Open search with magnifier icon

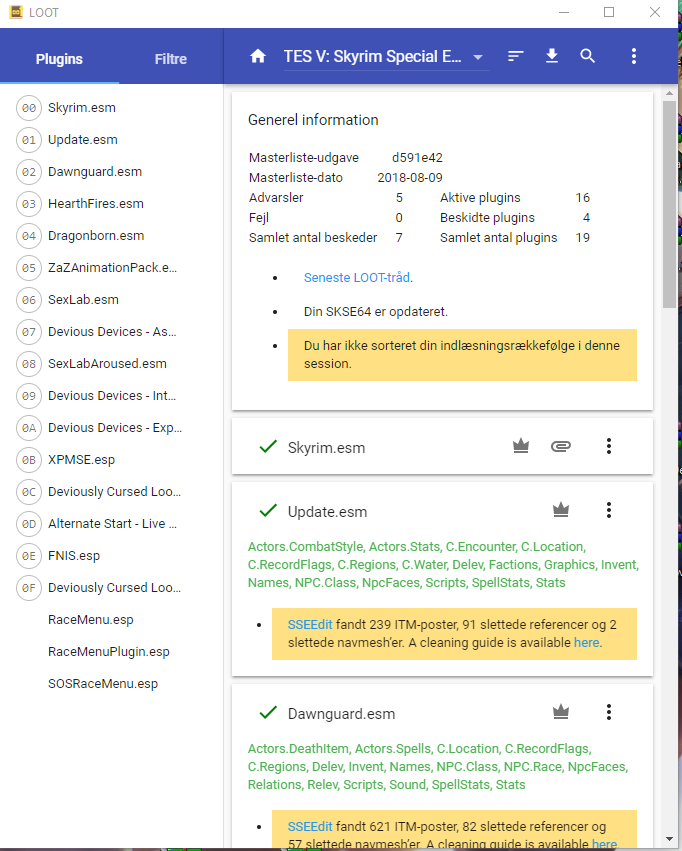click(588, 56)
